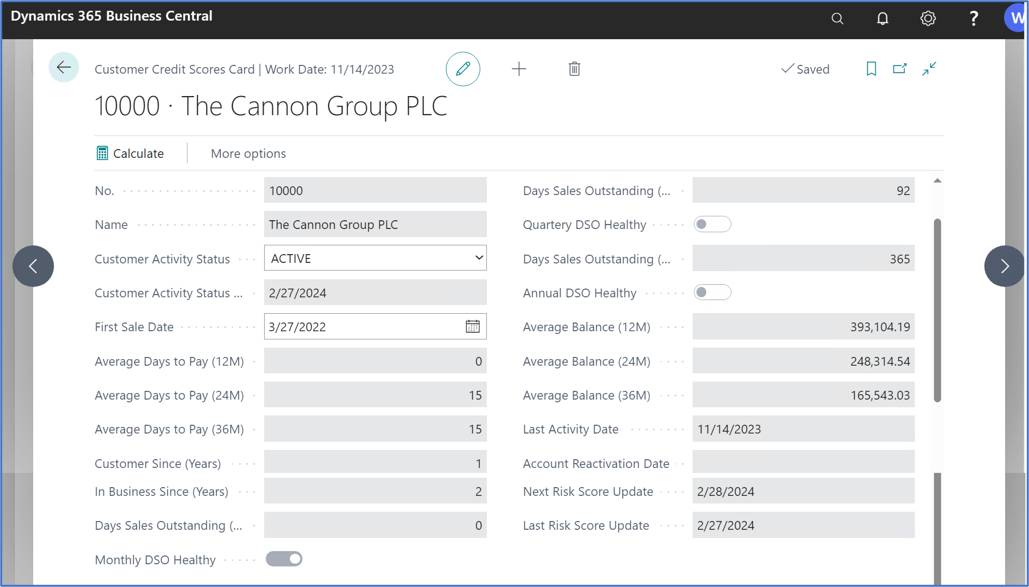
Task: Open the settings gear
Action: (x=927, y=18)
